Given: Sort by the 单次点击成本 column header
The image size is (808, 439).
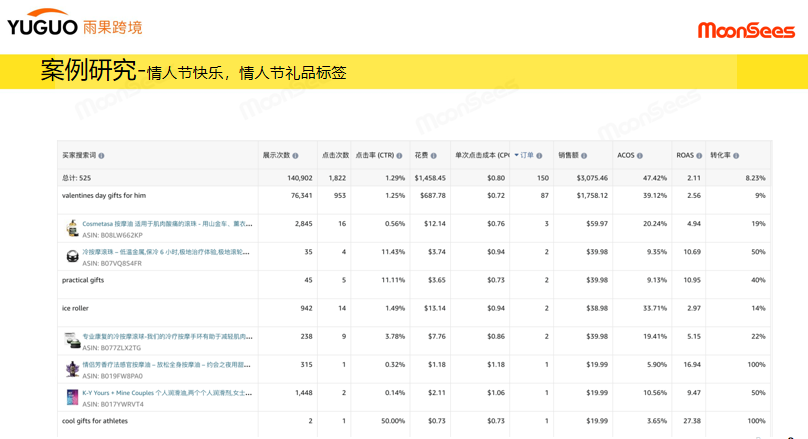Looking at the screenshot, I should [x=482, y=155].
